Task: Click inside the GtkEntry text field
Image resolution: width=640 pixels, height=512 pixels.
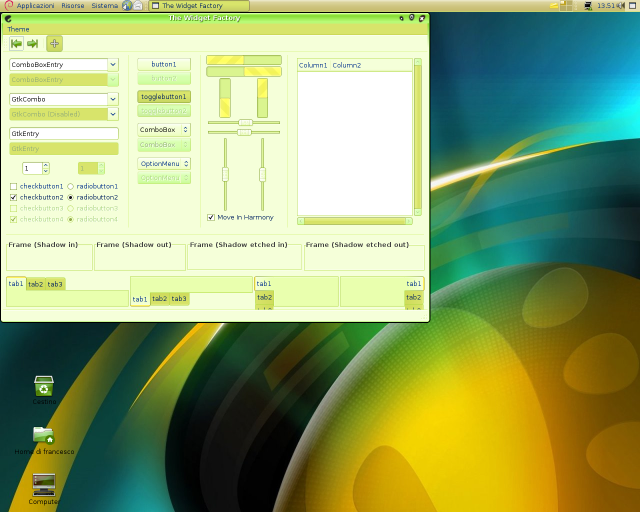Action: 64,134
